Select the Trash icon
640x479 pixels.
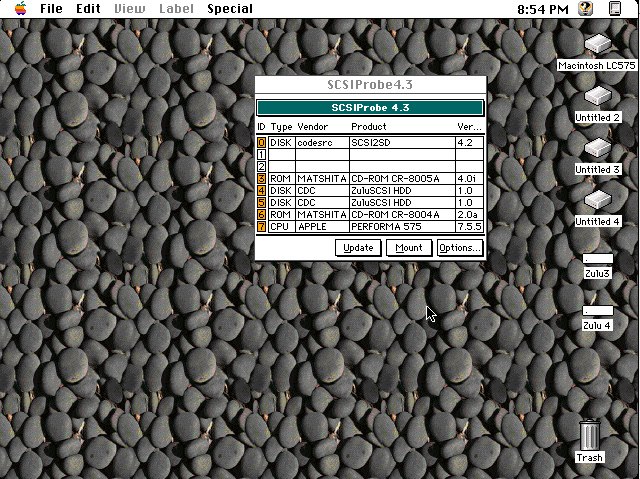589,435
